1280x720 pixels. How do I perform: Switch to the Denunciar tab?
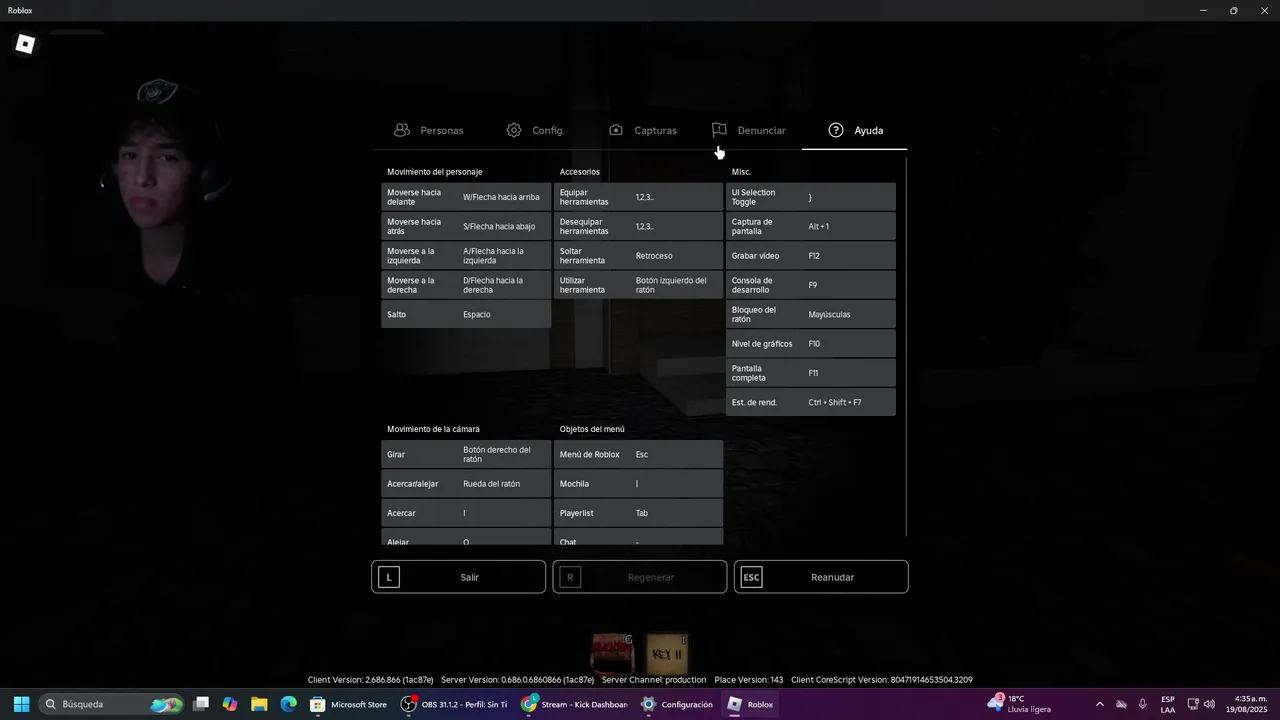pyautogui.click(x=749, y=130)
